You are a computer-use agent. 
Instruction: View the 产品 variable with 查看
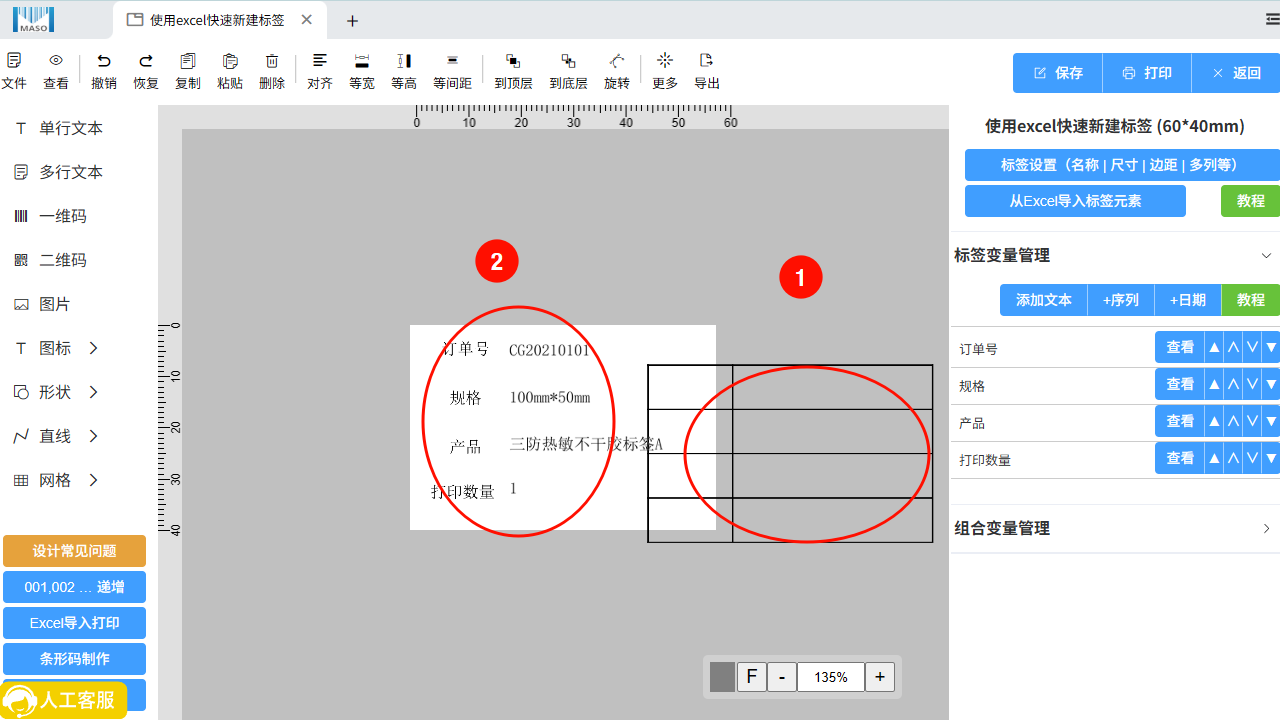tap(1180, 421)
